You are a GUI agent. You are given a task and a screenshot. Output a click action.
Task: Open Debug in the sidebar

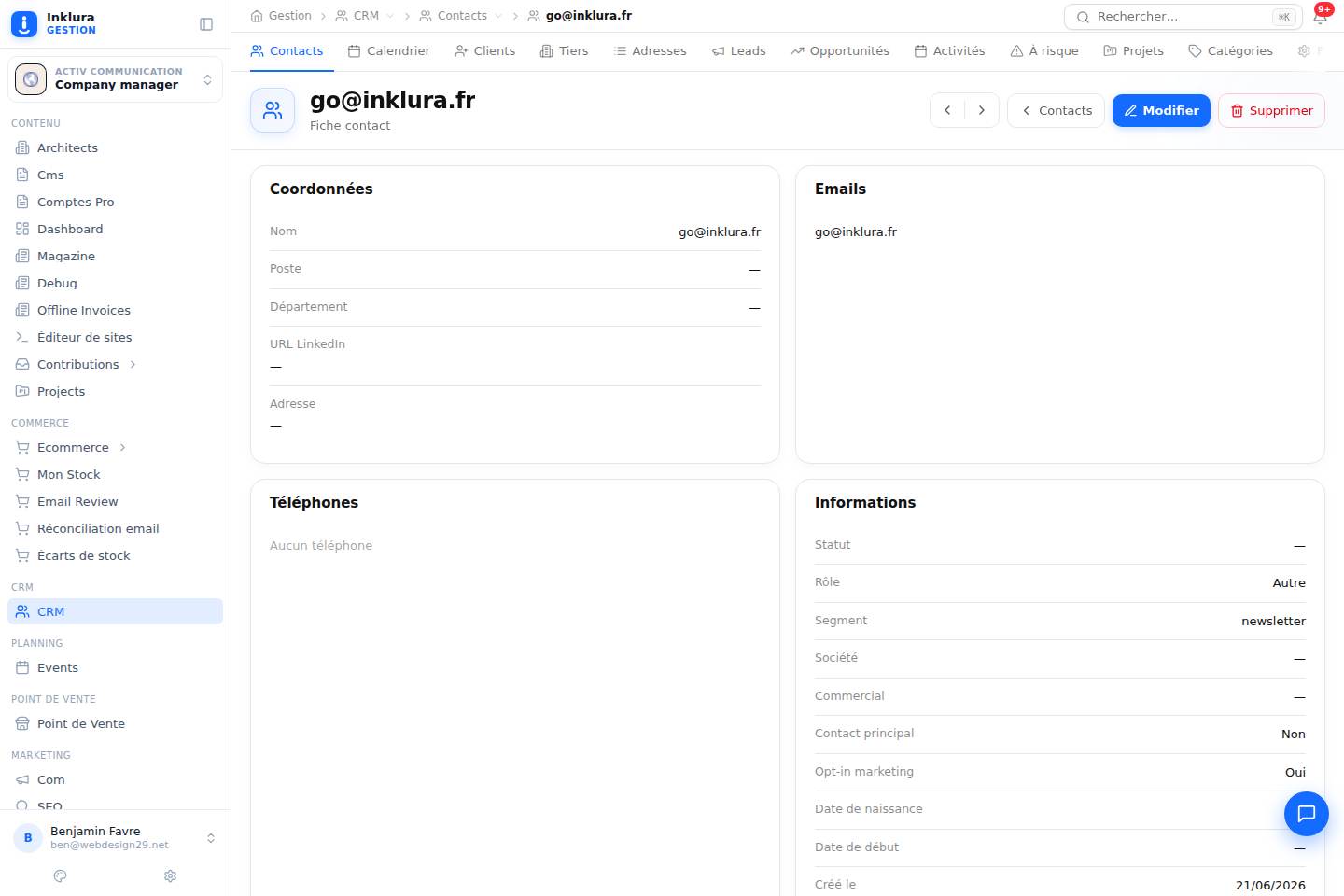click(x=115, y=283)
